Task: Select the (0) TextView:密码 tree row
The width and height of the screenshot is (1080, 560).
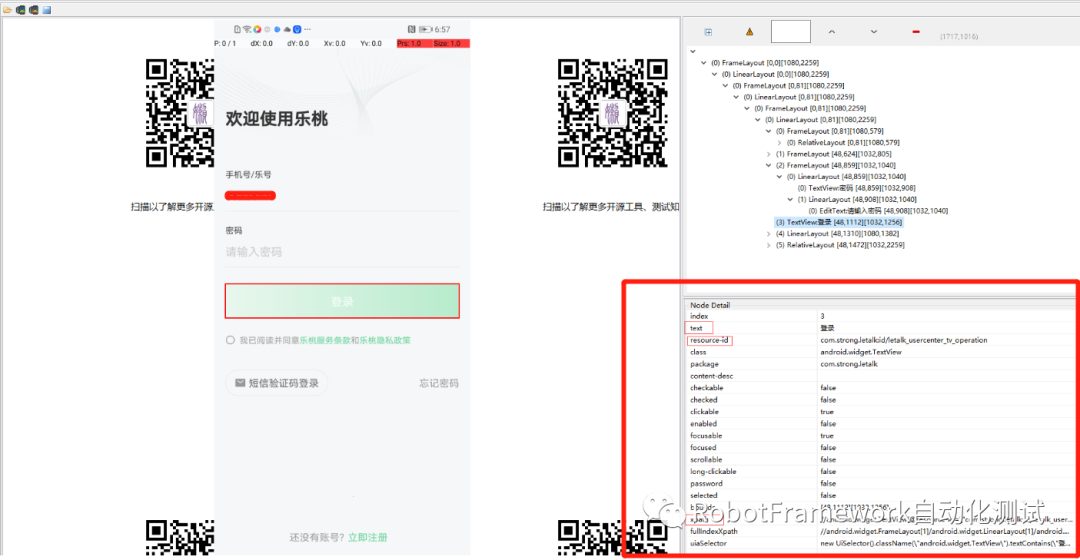Action: click(856, 188)
